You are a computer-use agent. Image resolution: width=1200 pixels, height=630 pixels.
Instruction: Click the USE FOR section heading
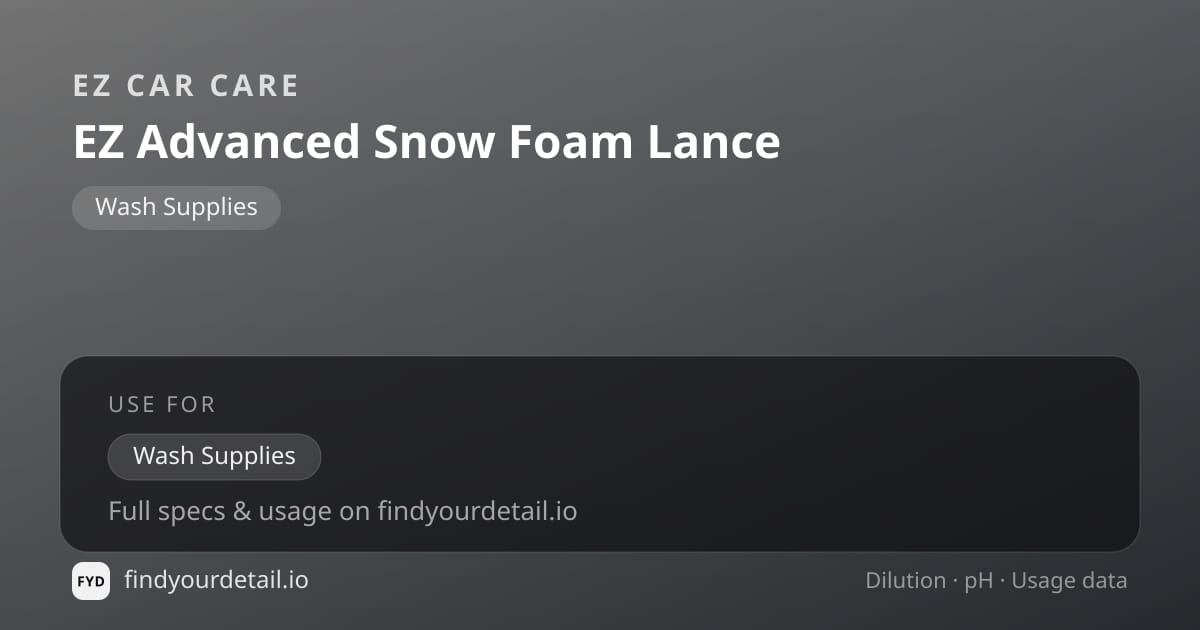162,405
